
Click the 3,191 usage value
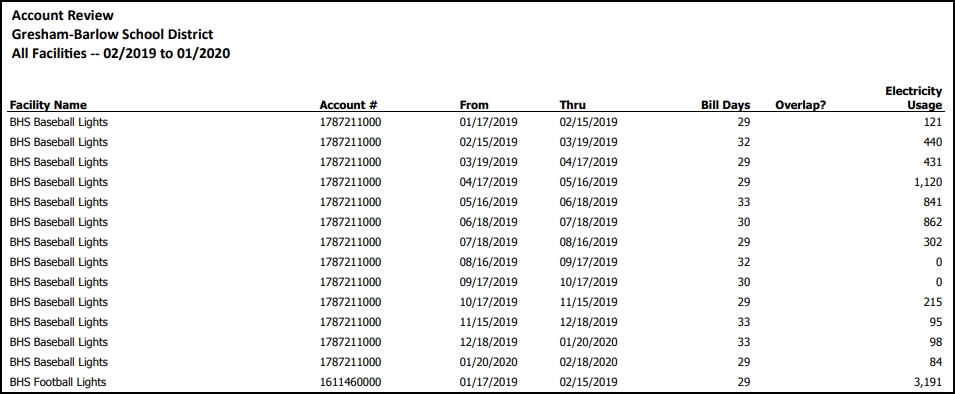929,382
